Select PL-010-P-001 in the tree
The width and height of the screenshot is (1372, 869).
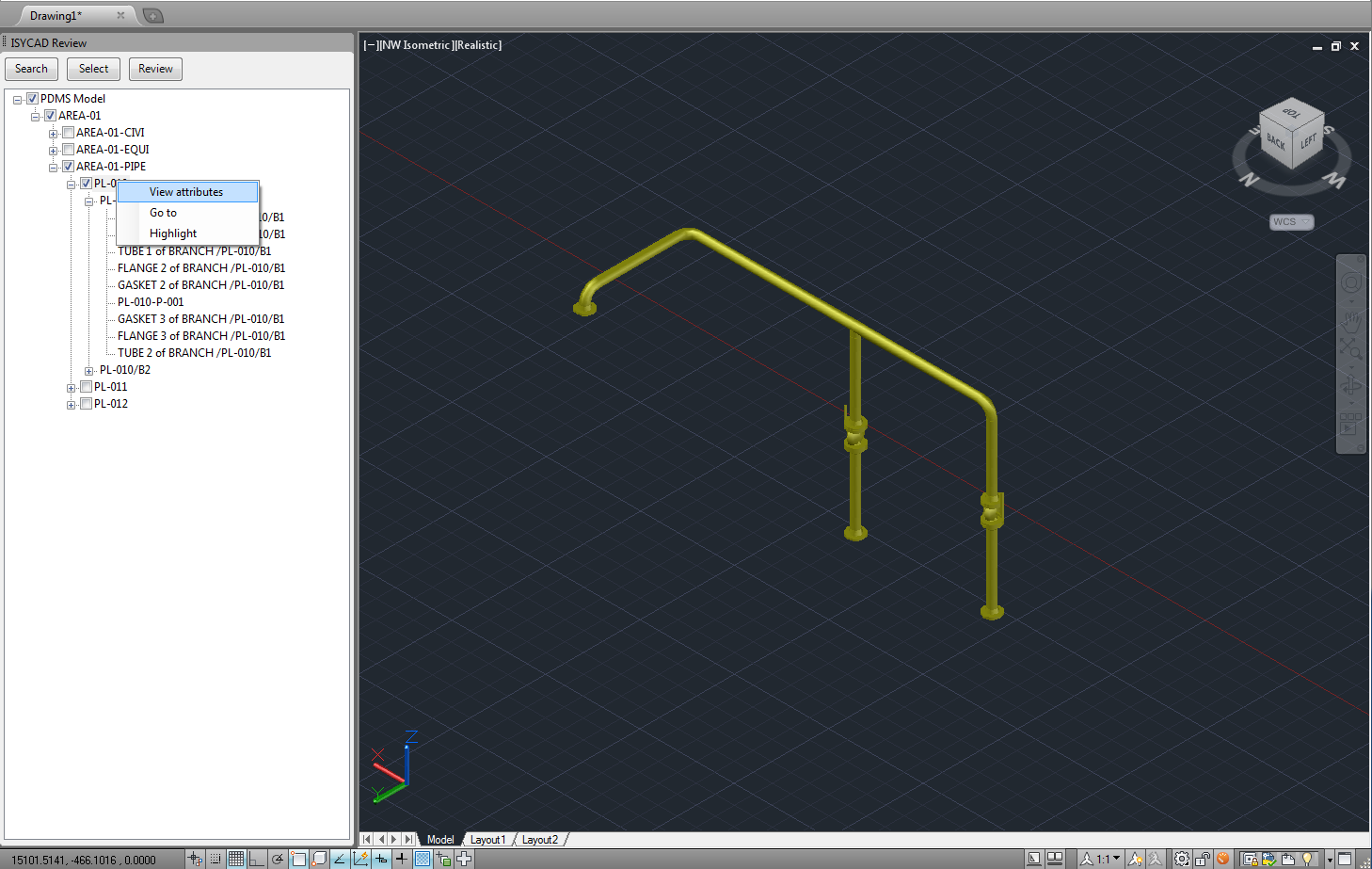(x=151, y=302)
